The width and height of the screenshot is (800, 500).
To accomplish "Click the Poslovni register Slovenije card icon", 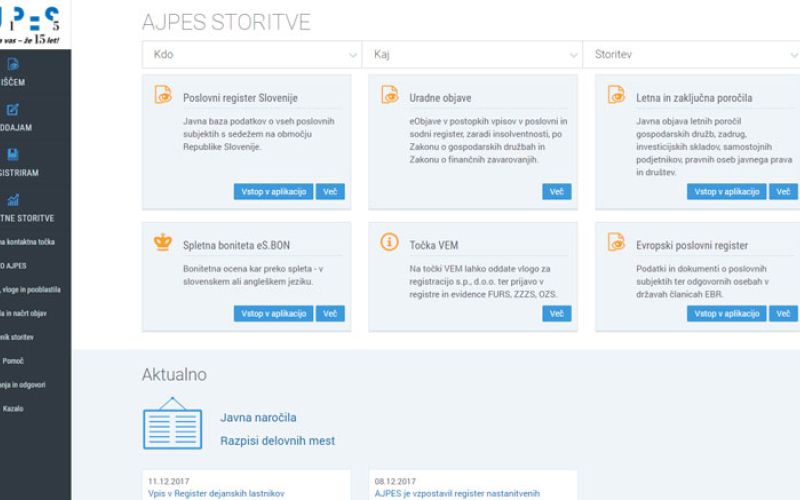I will click(x=163, y=95).
